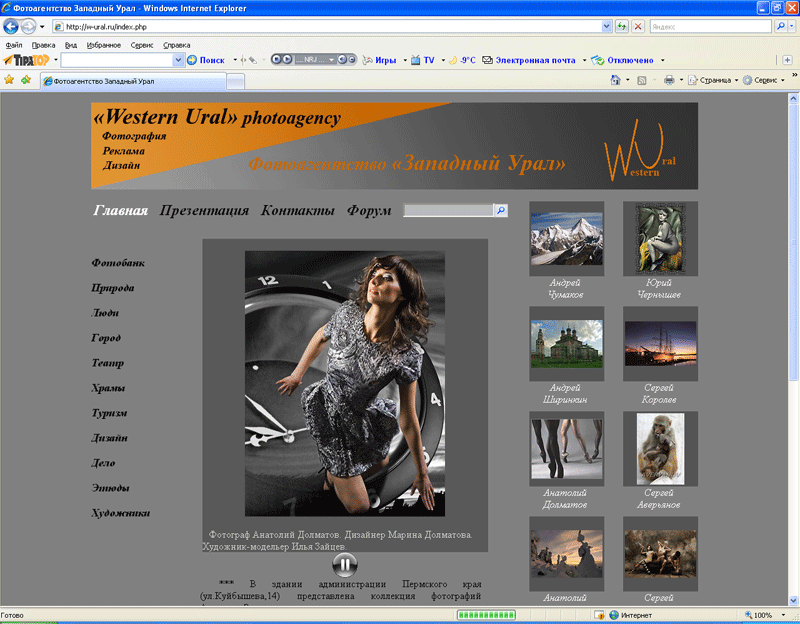This screenshot has height=624, width=800.
Task: Open the Справка menu
Action: (176, 45)
